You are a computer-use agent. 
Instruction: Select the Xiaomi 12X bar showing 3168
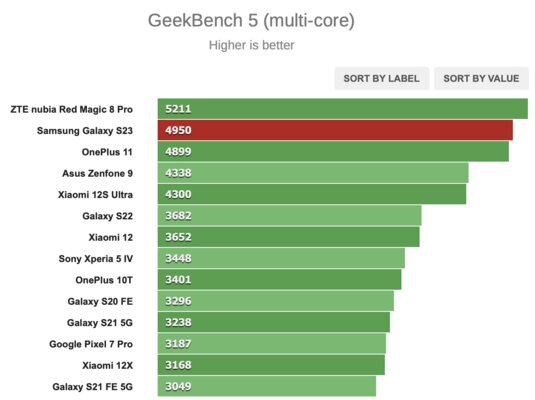tap(271, 365)
